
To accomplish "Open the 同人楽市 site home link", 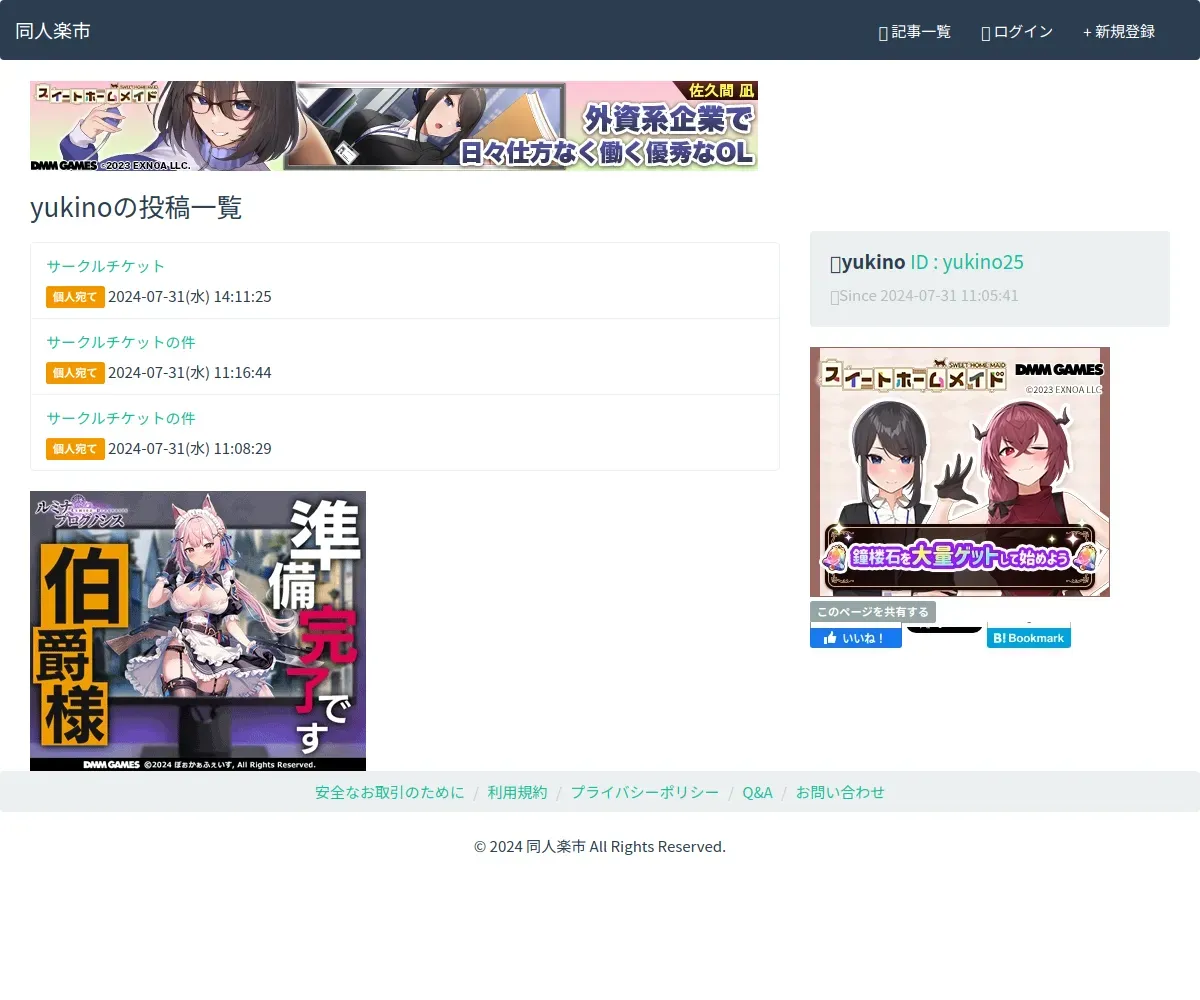I will click(53, 31).
